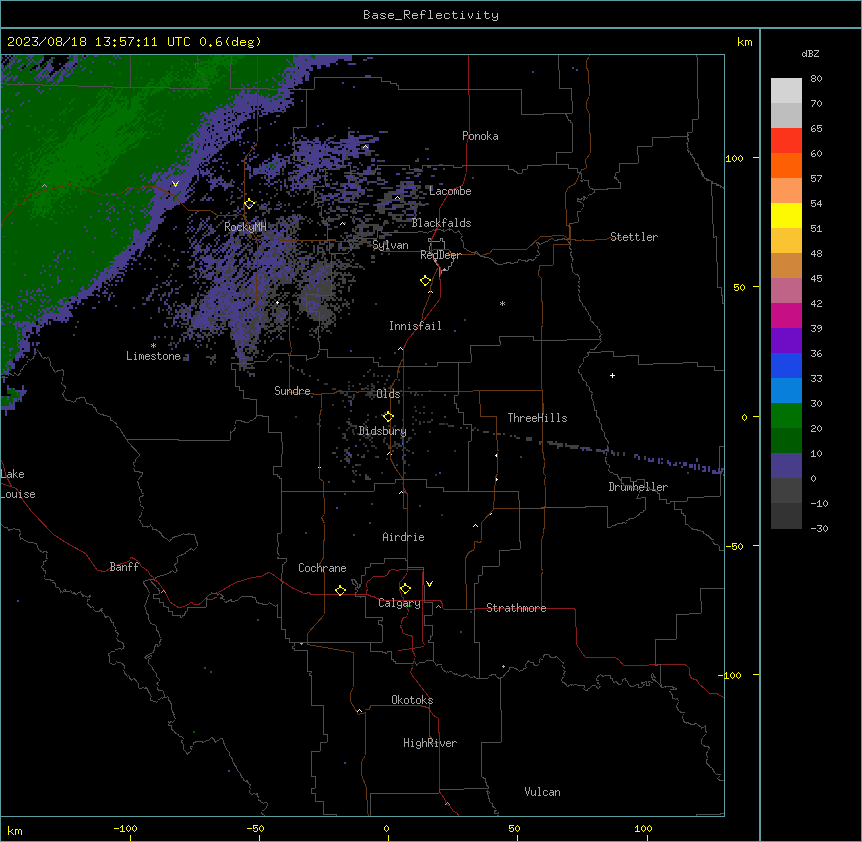Click the RedDeer city label
This screenshot has height=842, width=862.
tap(440, 255)
